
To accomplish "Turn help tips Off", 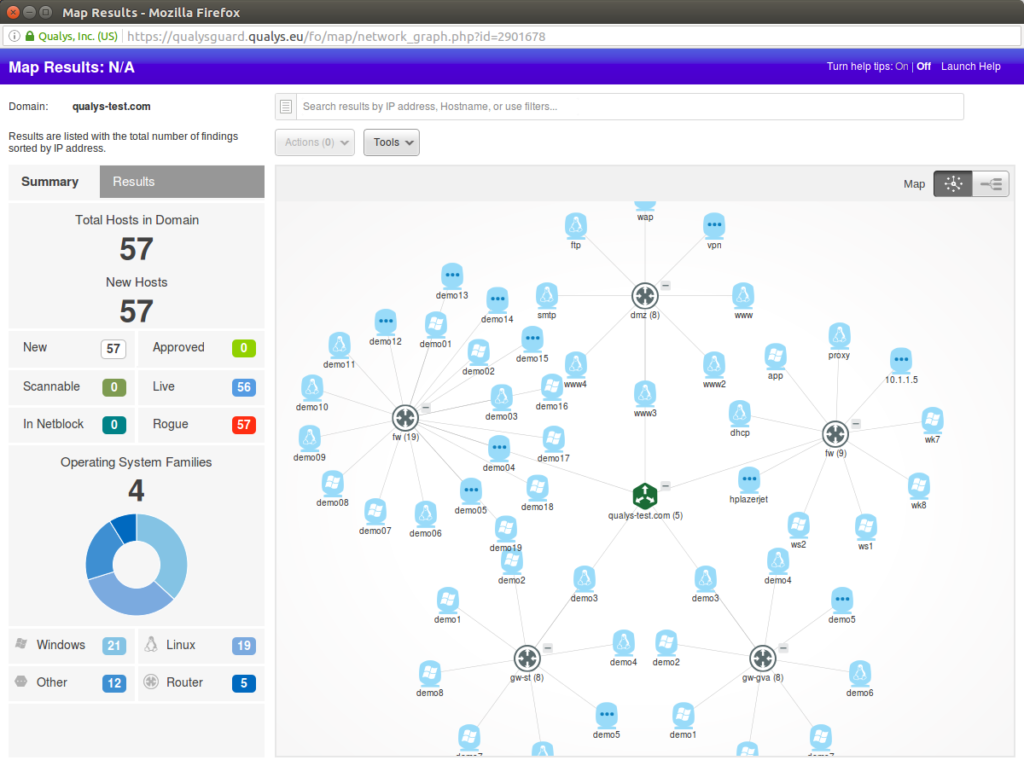I will click(x=923, y=66).
